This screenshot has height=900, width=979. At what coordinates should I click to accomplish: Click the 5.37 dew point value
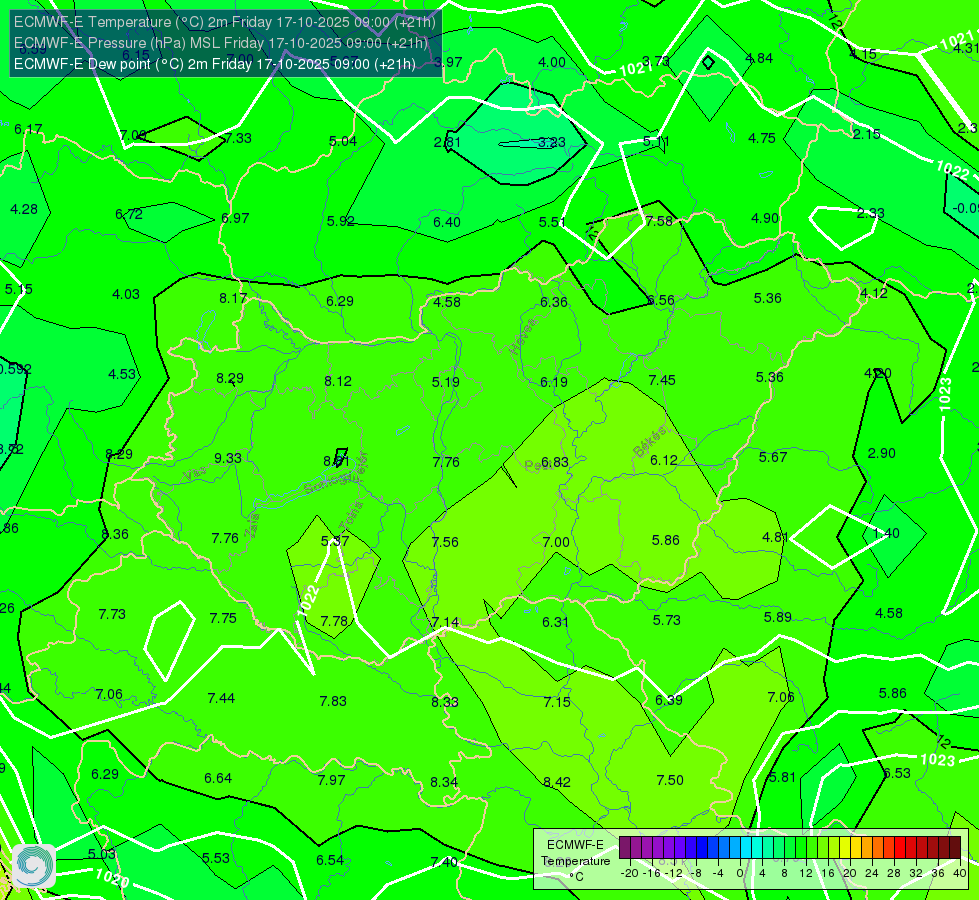pos(335,541)
